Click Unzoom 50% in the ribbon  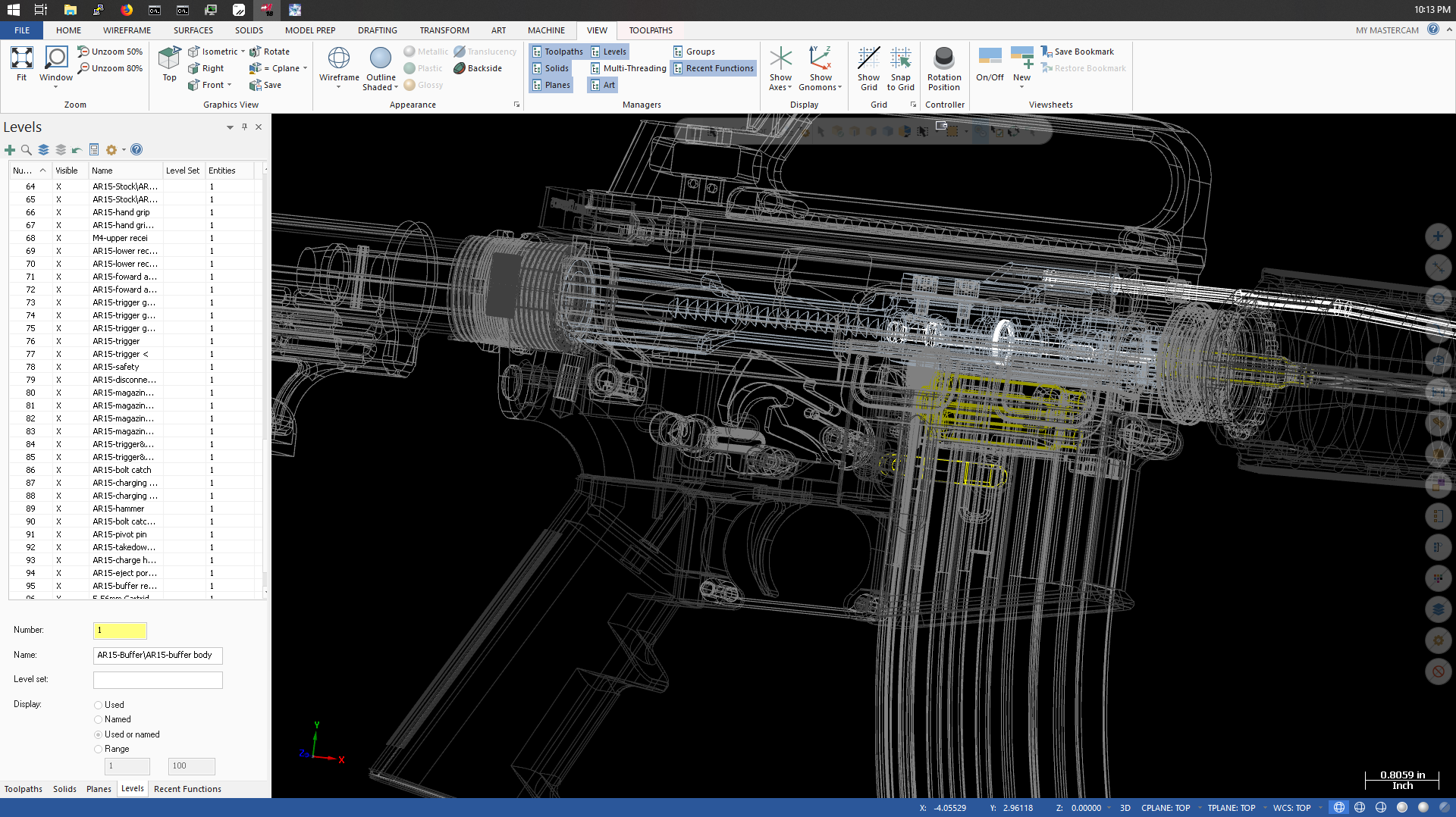click(110, 52)
